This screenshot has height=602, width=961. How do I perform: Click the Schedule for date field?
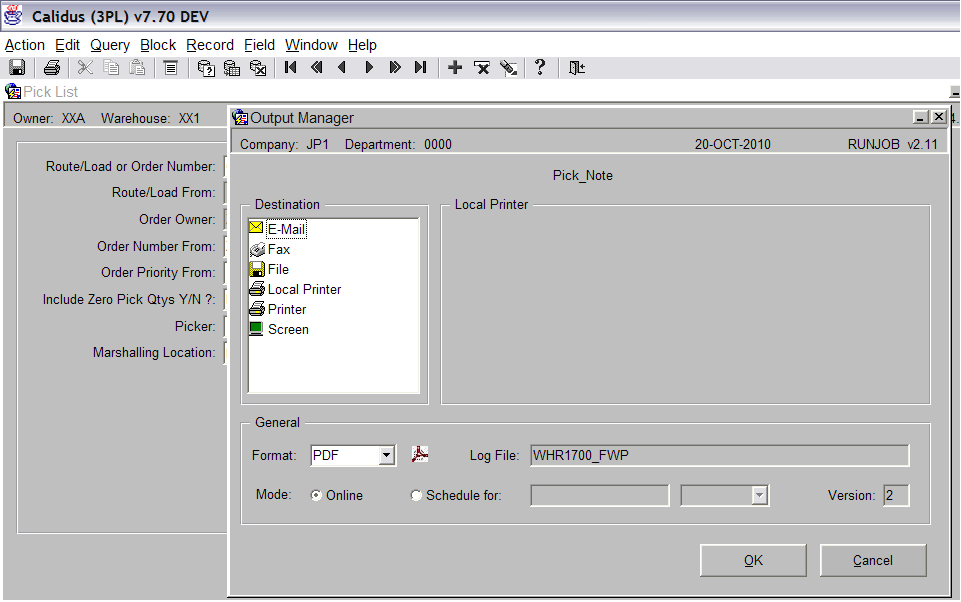point(599,495)
